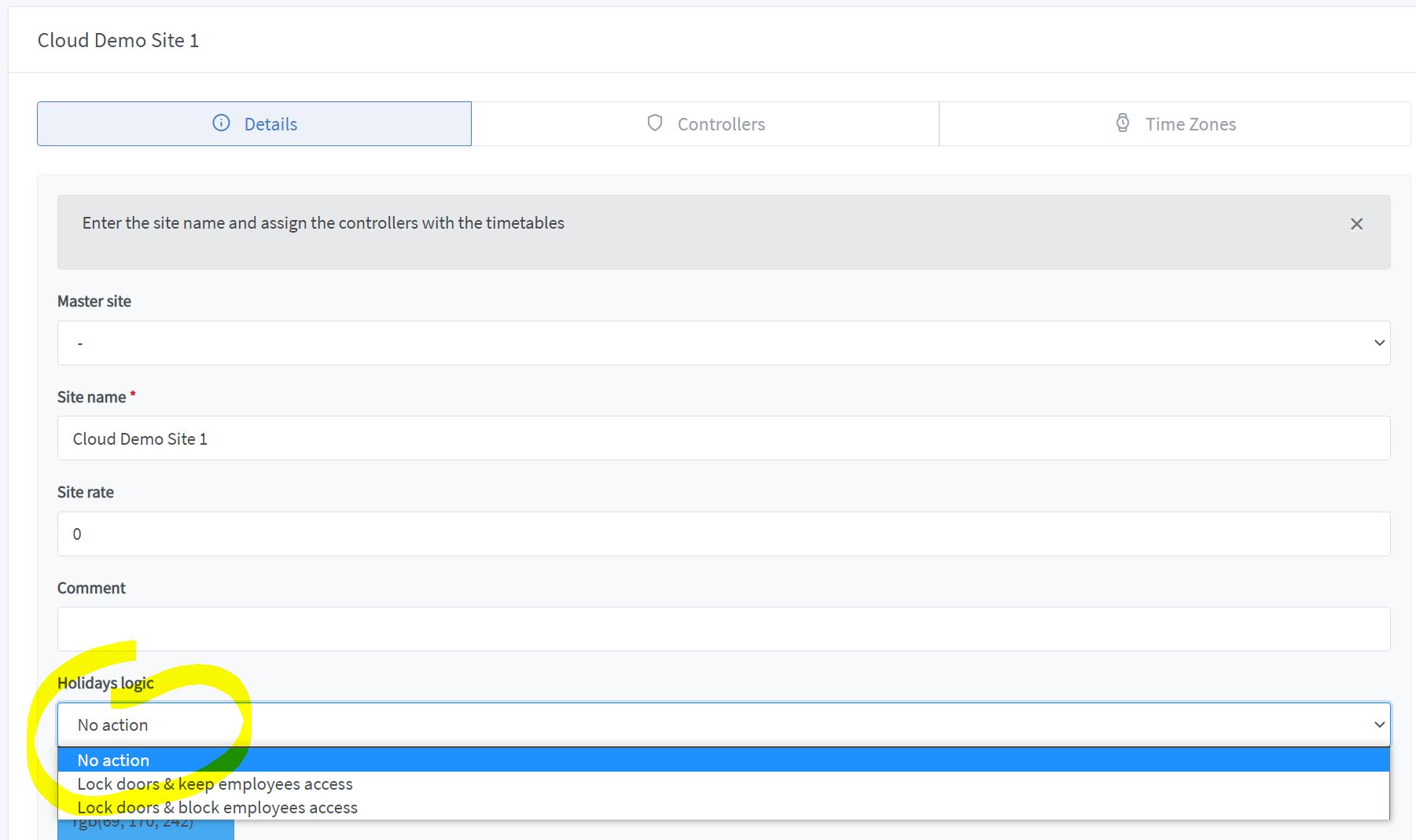
Task: Click the empty Comment field
Action: point(723,629)
